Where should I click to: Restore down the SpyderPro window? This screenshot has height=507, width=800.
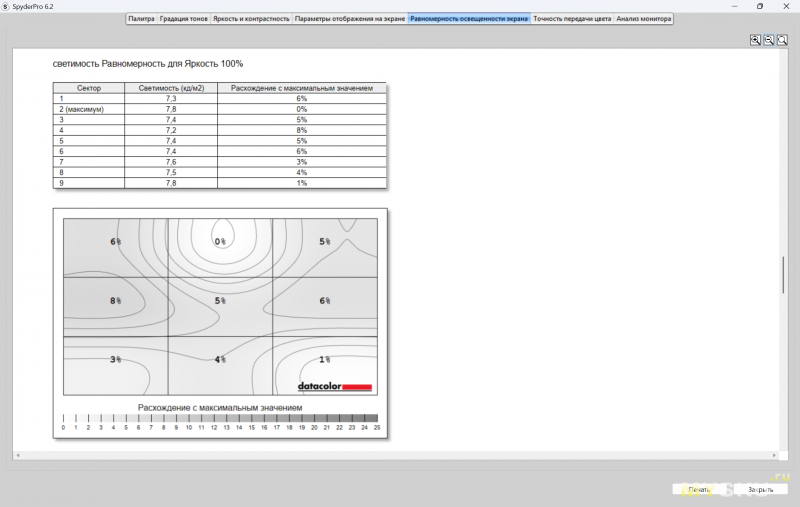(759, 6)
